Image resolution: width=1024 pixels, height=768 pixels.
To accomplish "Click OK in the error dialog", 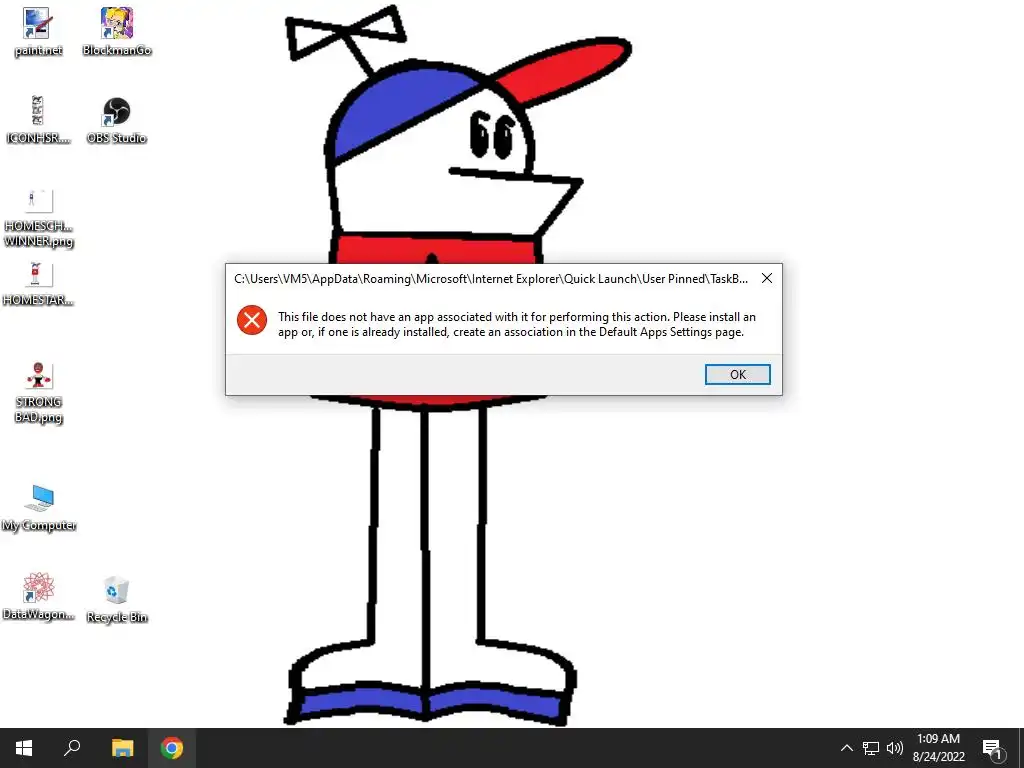I will [x=737, y=374].
